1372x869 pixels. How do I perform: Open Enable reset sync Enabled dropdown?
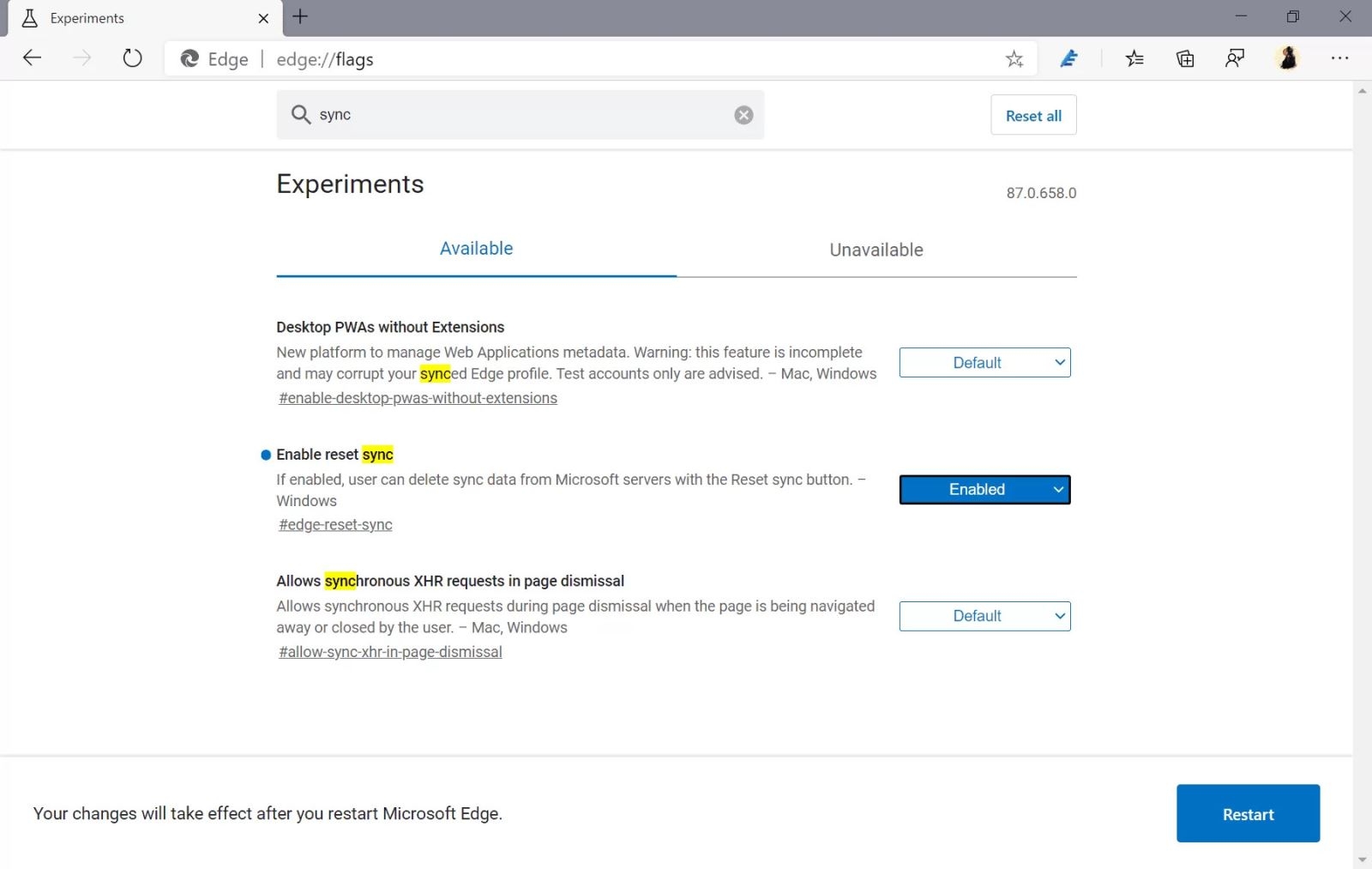pos(984,489)
